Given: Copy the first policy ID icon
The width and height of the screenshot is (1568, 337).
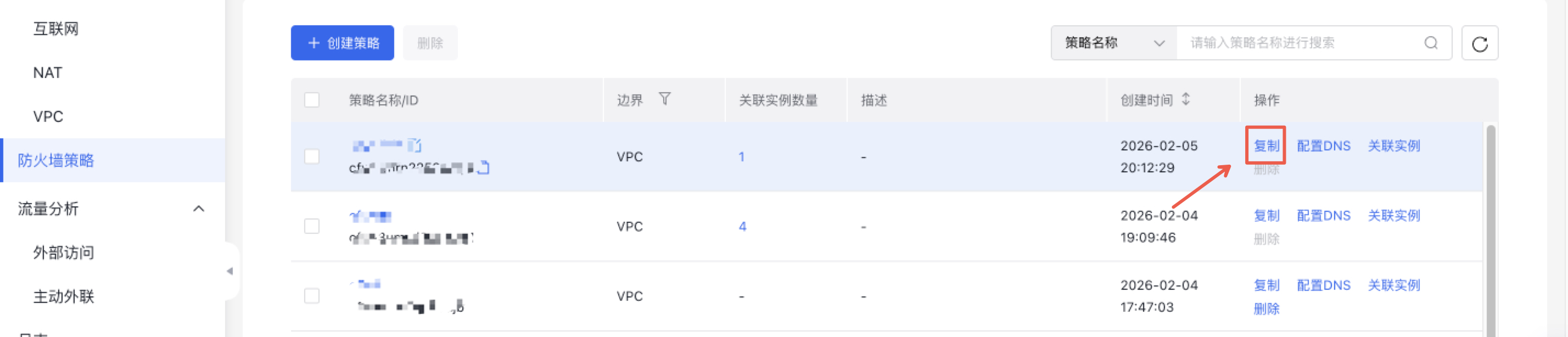Looking at the screenshot, I should [483, 167].
